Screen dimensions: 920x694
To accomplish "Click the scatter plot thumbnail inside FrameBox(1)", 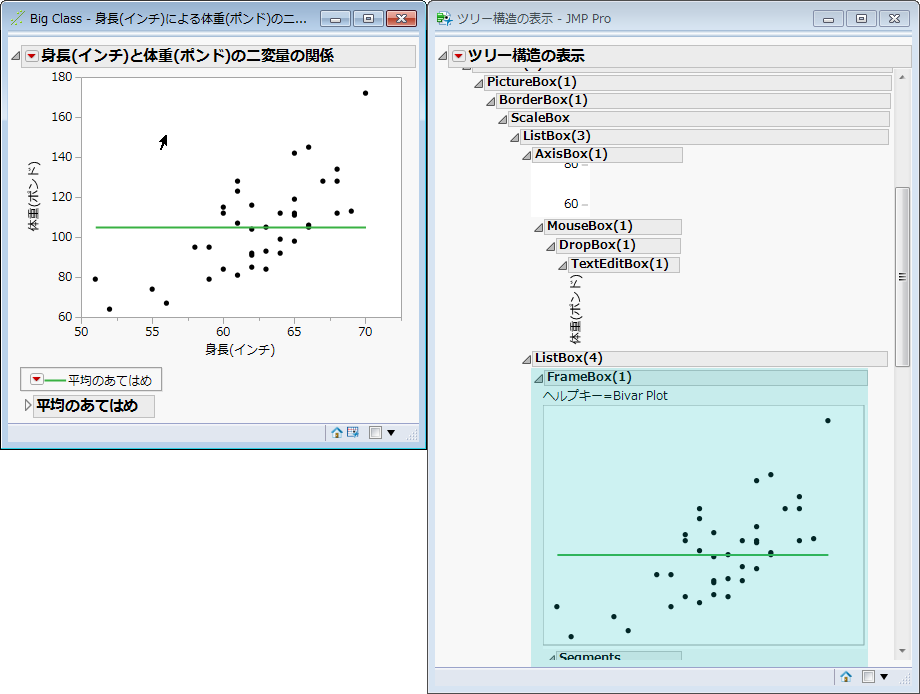I will tap(703, 525).
